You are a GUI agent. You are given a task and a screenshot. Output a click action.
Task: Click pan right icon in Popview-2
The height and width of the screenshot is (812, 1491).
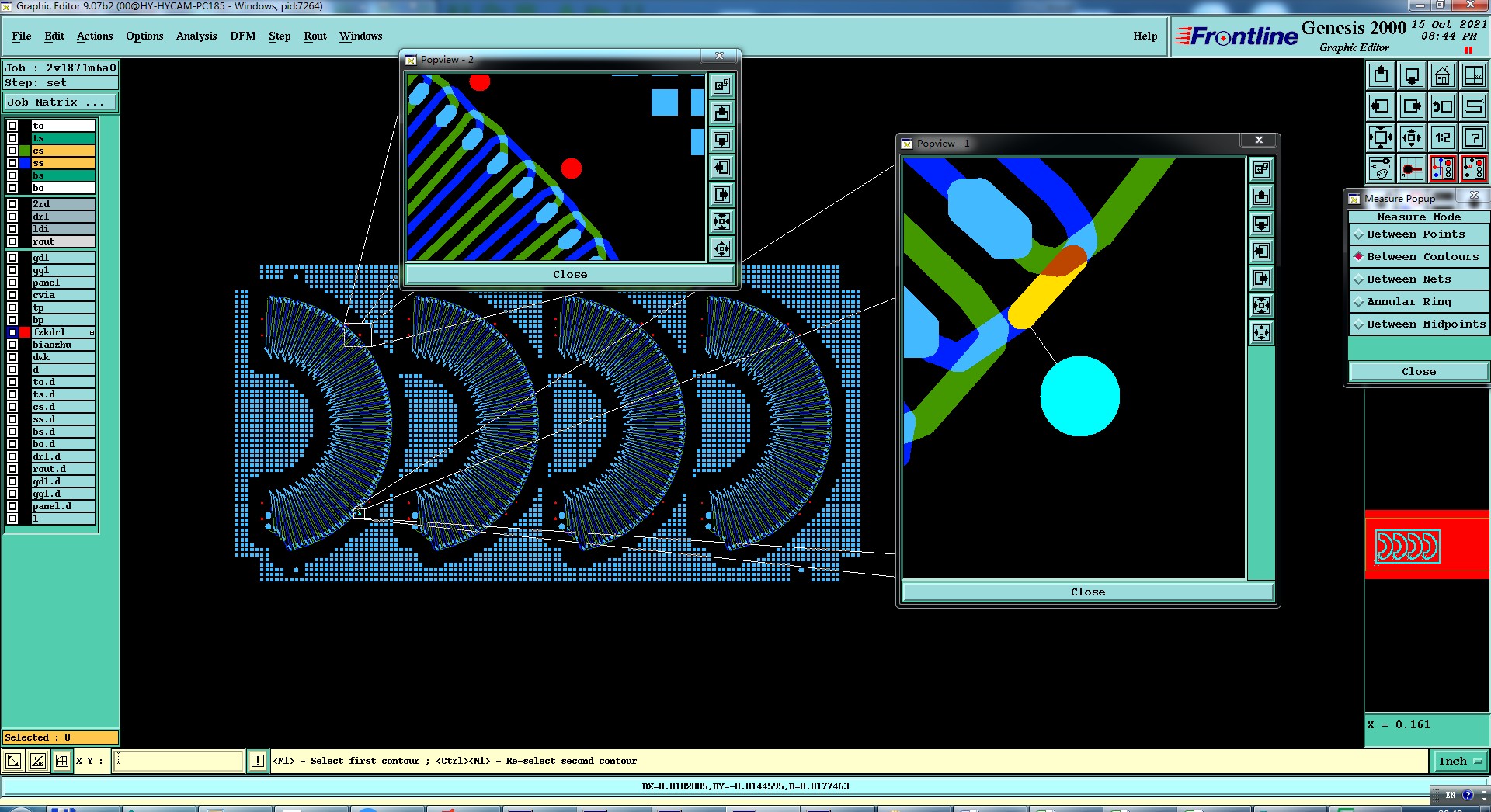tap(721, 195)
